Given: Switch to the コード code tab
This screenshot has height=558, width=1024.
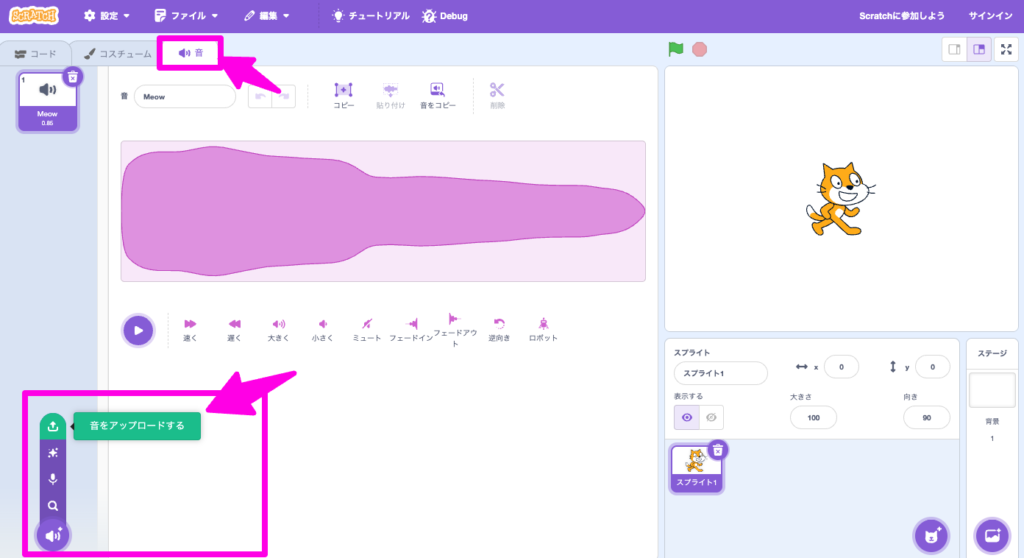Looking at the screenshot, I should pos(36,53).
